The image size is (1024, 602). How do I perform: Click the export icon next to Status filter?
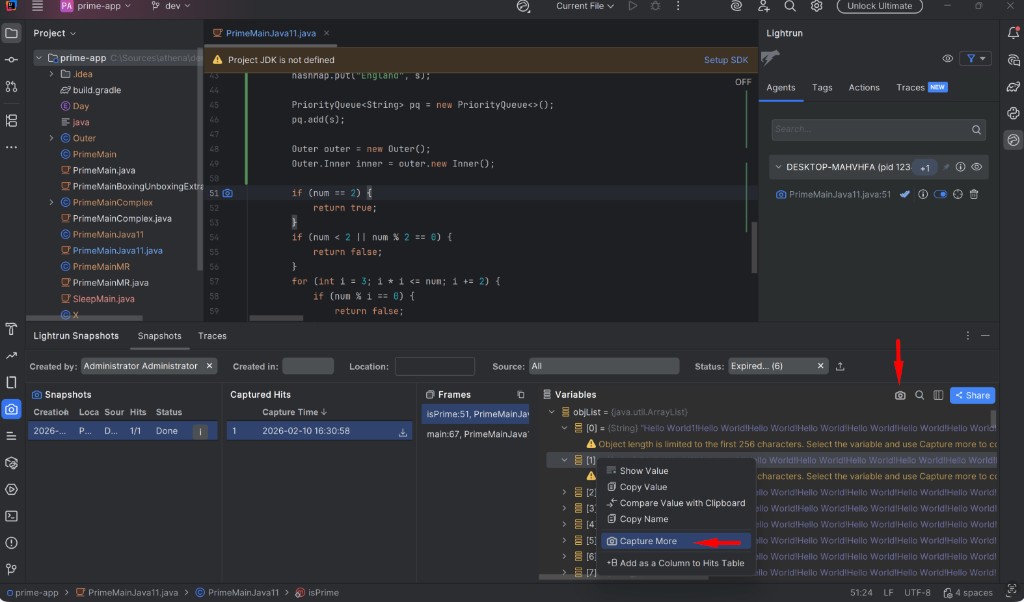point(840,366)
